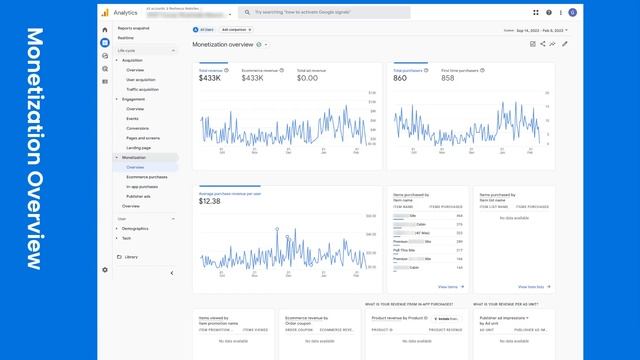Screen dimensions: 640x360
Task: Open the user account avatar
Action: (573, 13)
